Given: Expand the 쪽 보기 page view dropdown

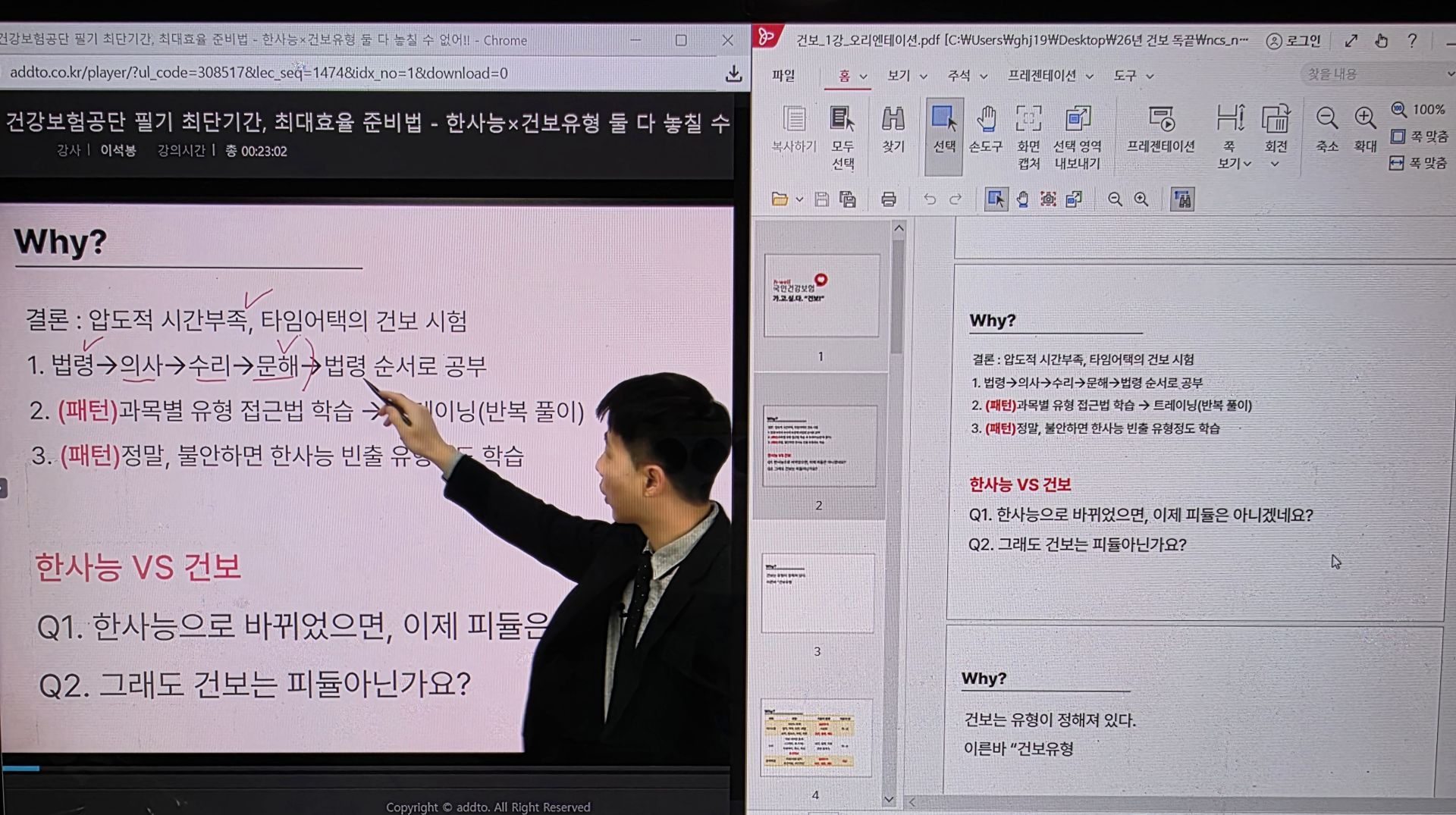Looking at the screenshot, I should pos(1234,164).
